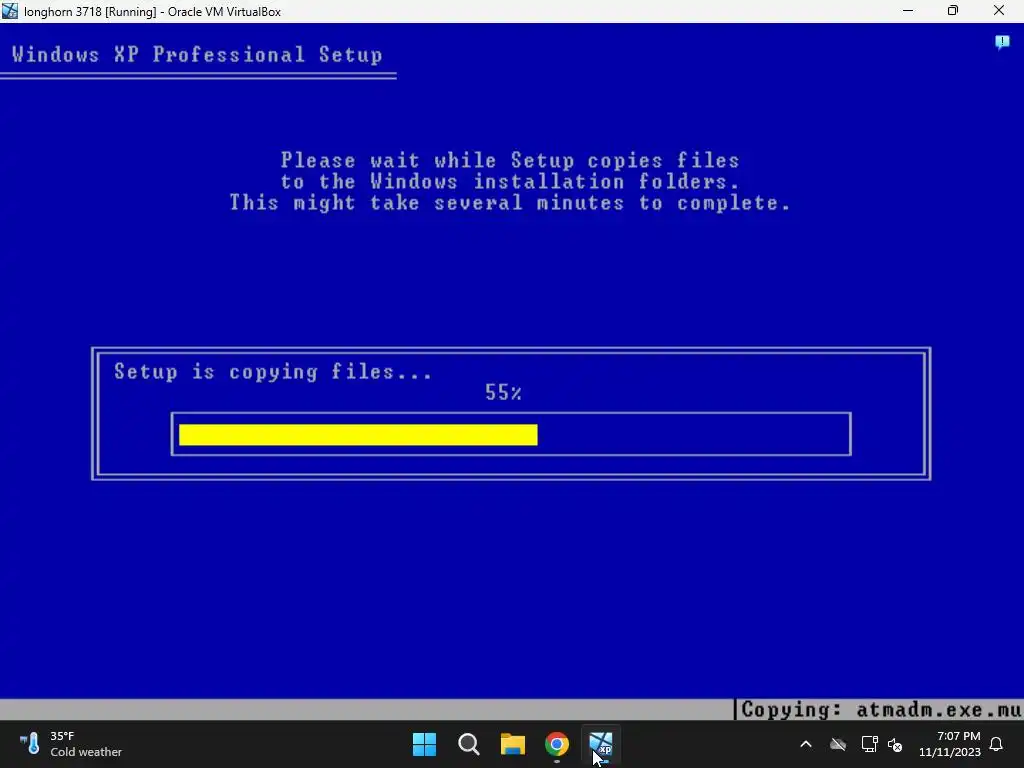Close the longhorn 3718 VirtualBox window
The width and height of the screenshot is (1024, 768).
999,11
